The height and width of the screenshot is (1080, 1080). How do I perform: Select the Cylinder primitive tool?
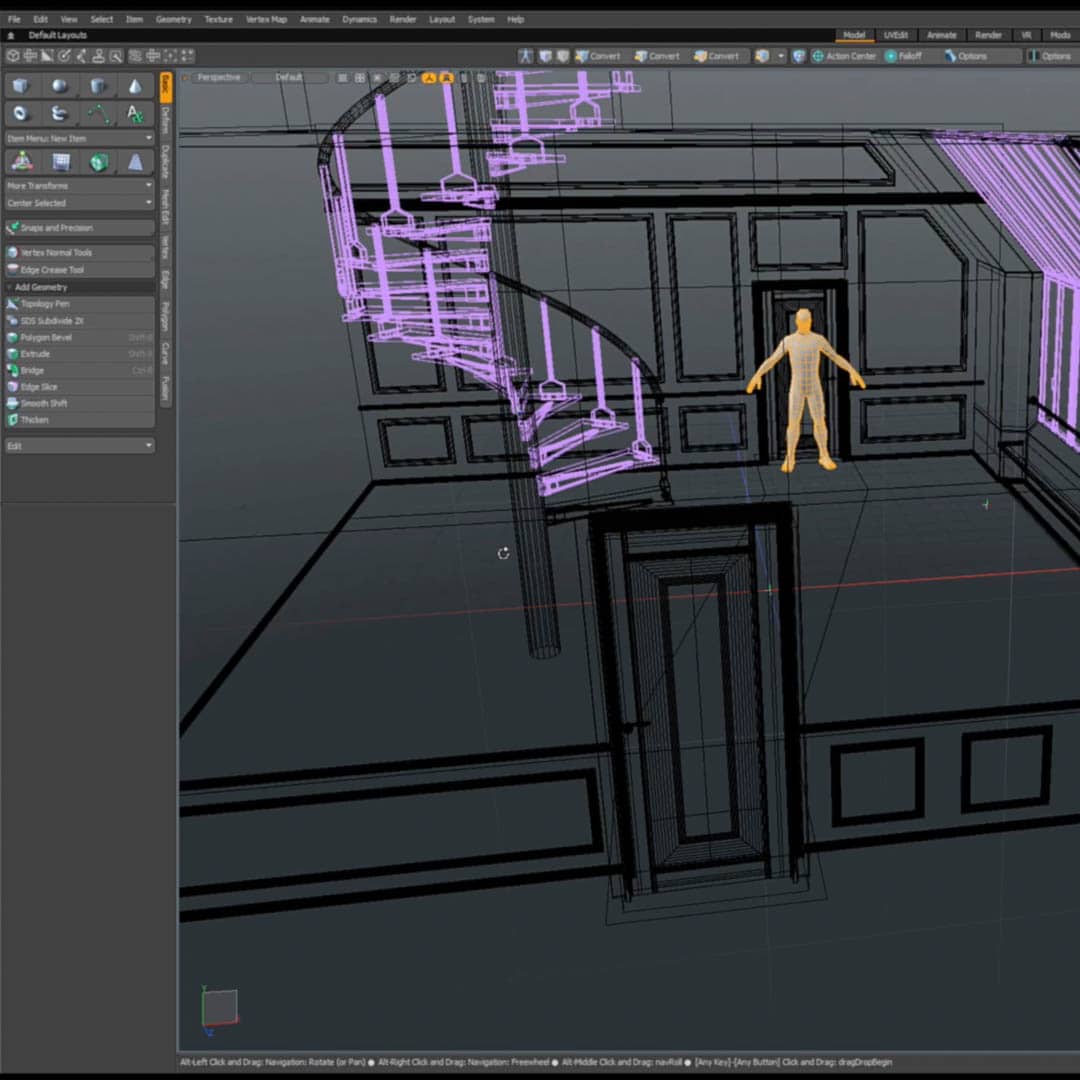[98, 86]
